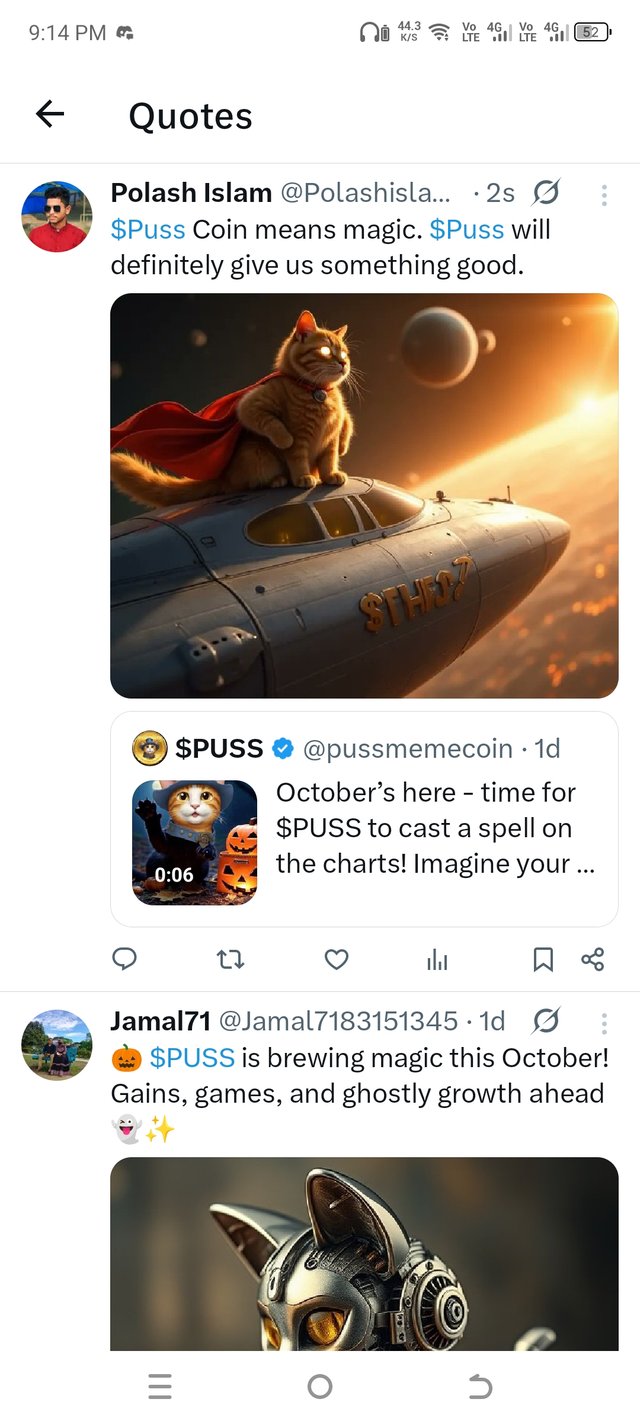Open Polash Islam's profile picture
640x1422 pixels.
click(x=57, y=217)
